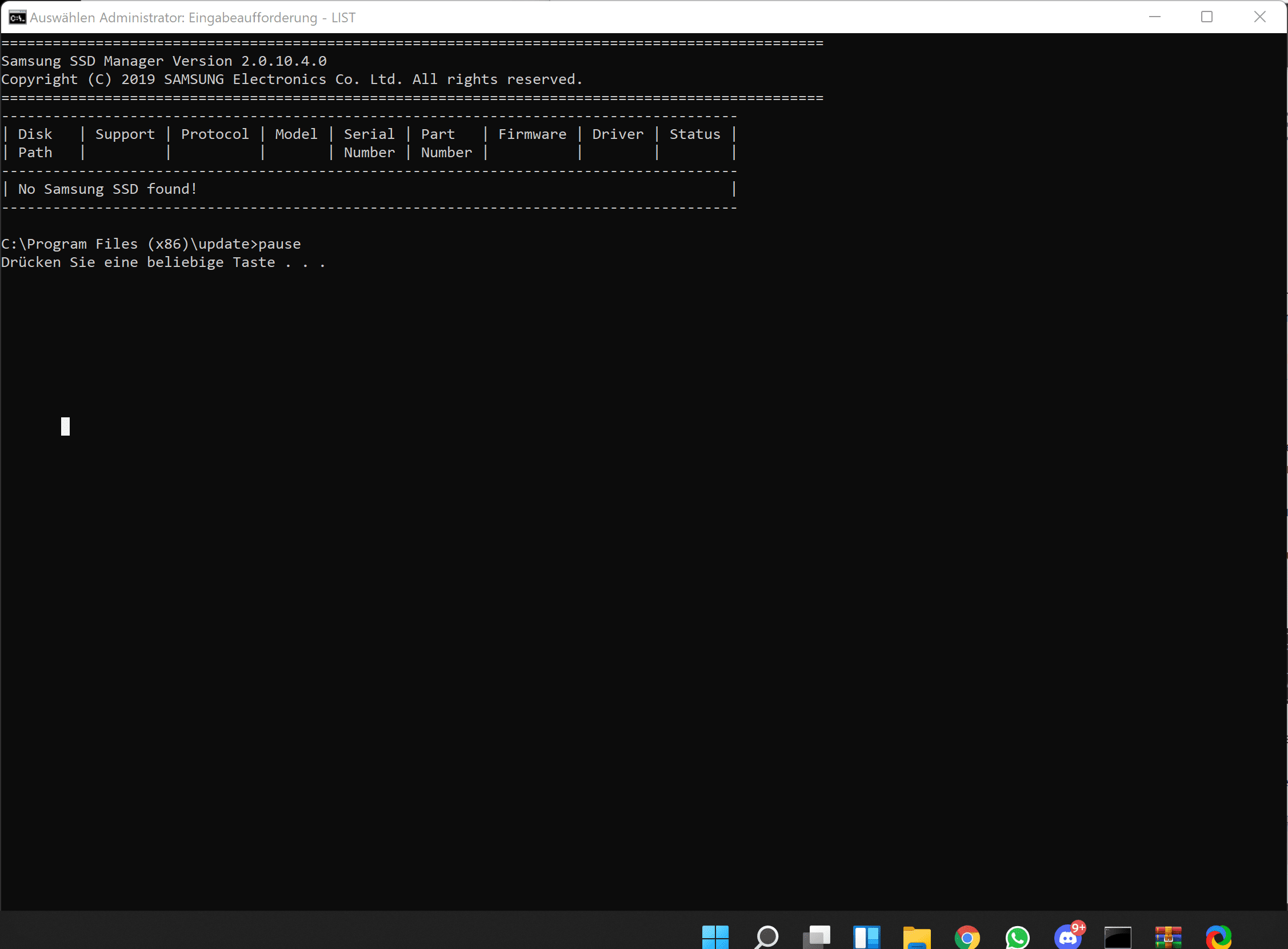Open WinRAR from the taskbar
The image size is (1288, 949).
(1168, 937)
